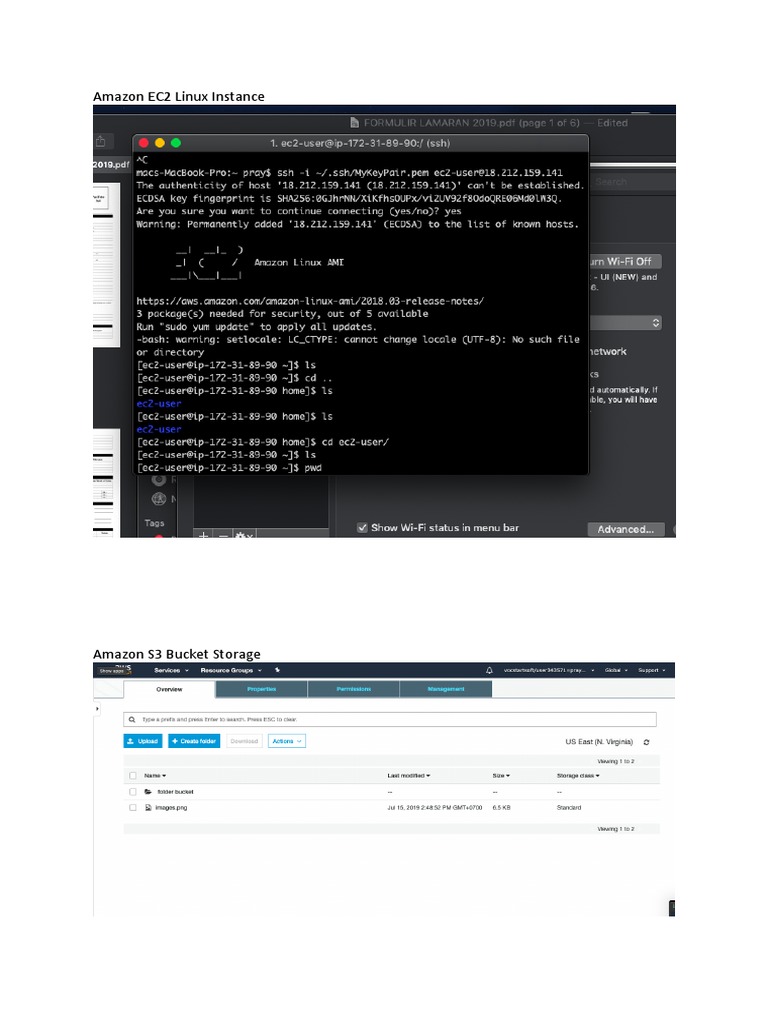Click the Upload button
The image size is (768, 1024).
[x=142, y=741]
